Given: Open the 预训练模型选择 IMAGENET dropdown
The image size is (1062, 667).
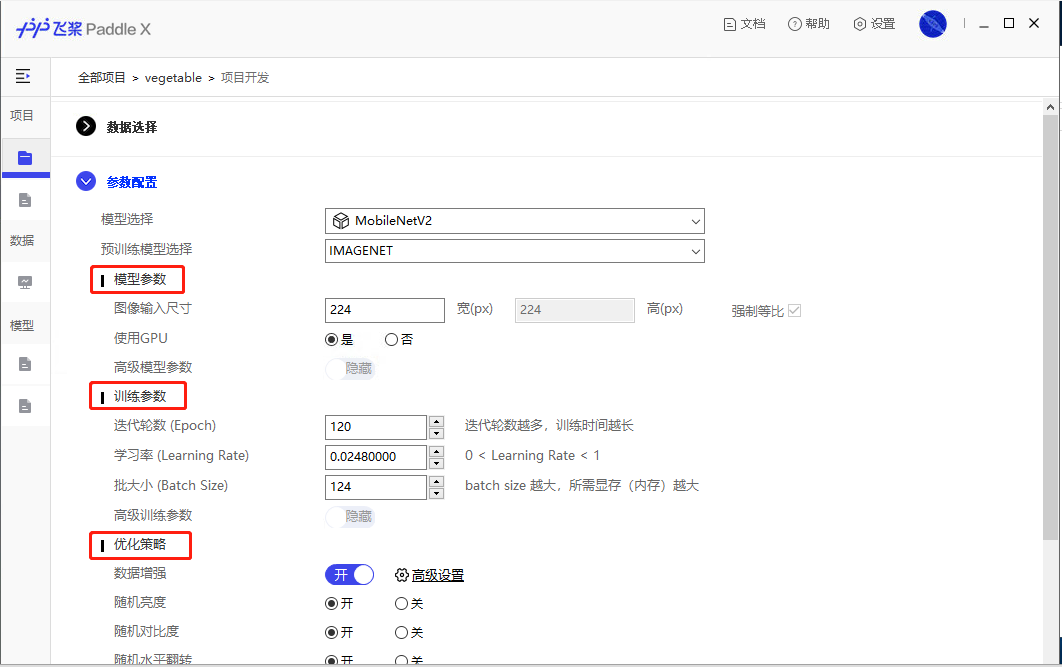Looking at the screenshot, I should point(515,251).
